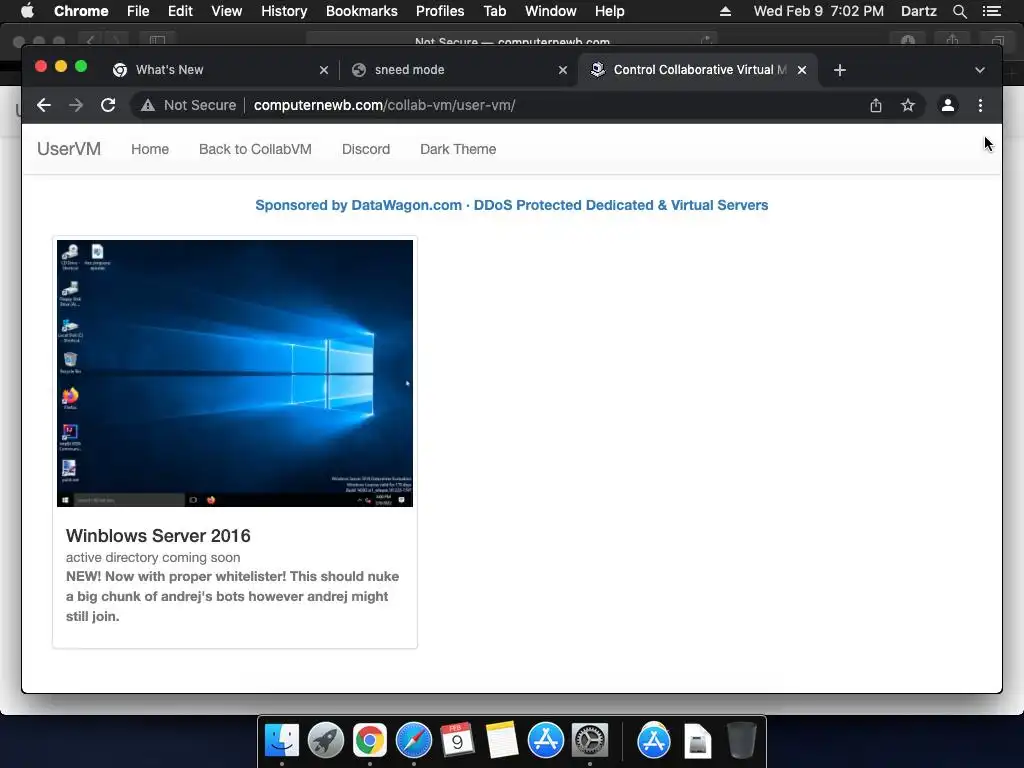Select the Control Collaborative Virtual tab
The height and width of the screenshot is (768, 1024).
pos(696,70)
